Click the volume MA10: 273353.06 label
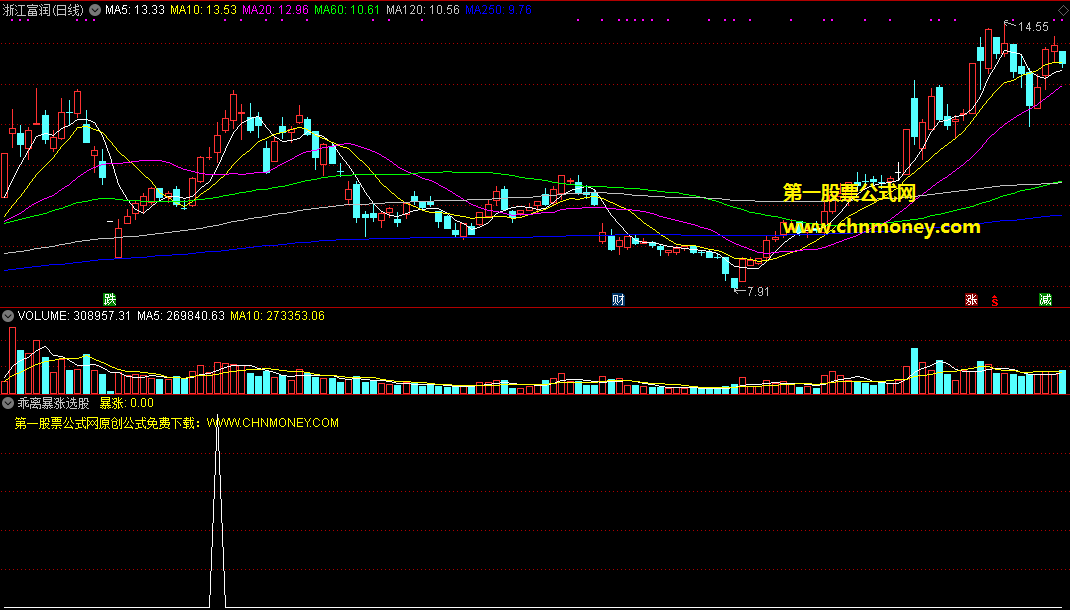Screen dimensions: 1070x610 coord(277,316)
